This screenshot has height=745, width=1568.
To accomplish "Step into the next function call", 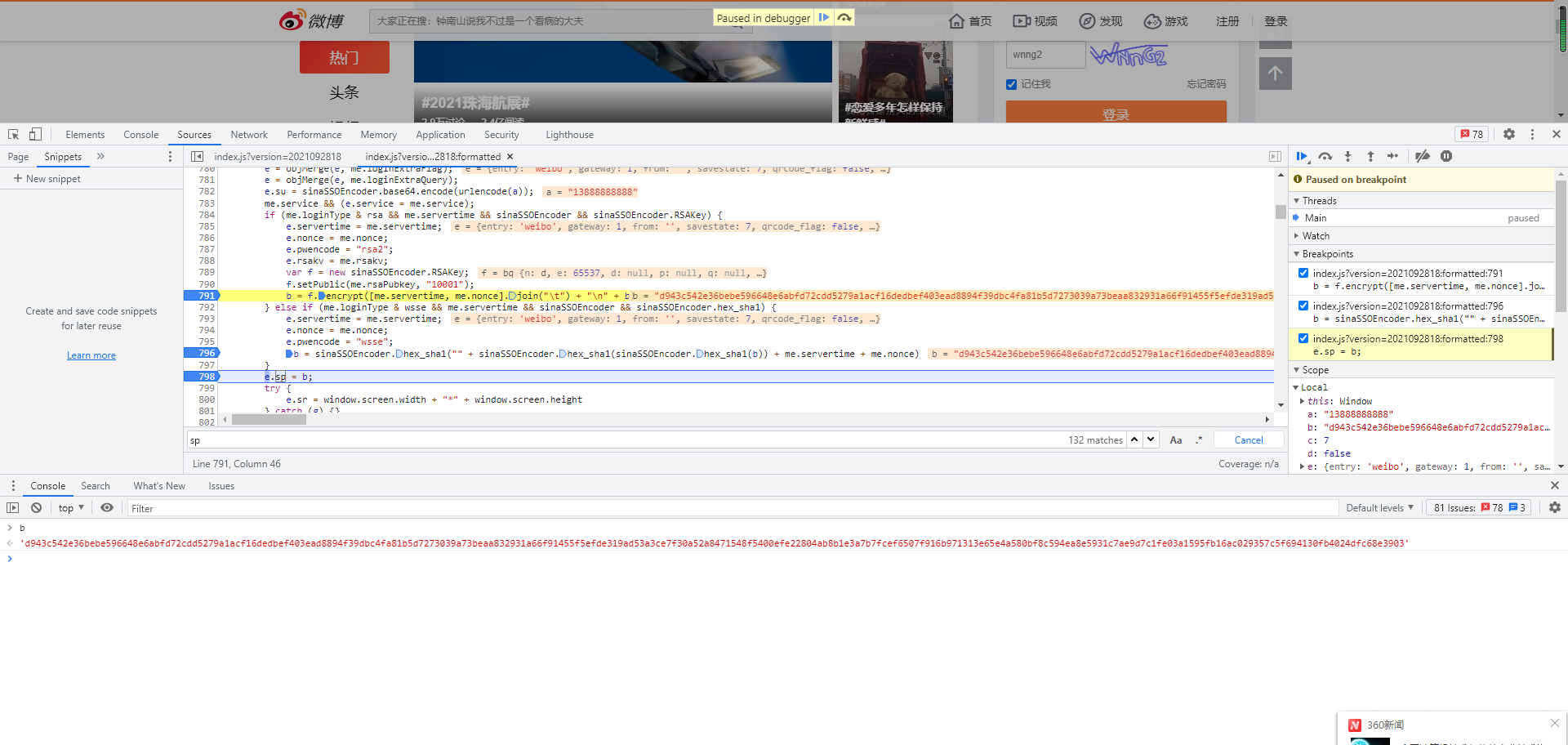I will click(1347, 156).
